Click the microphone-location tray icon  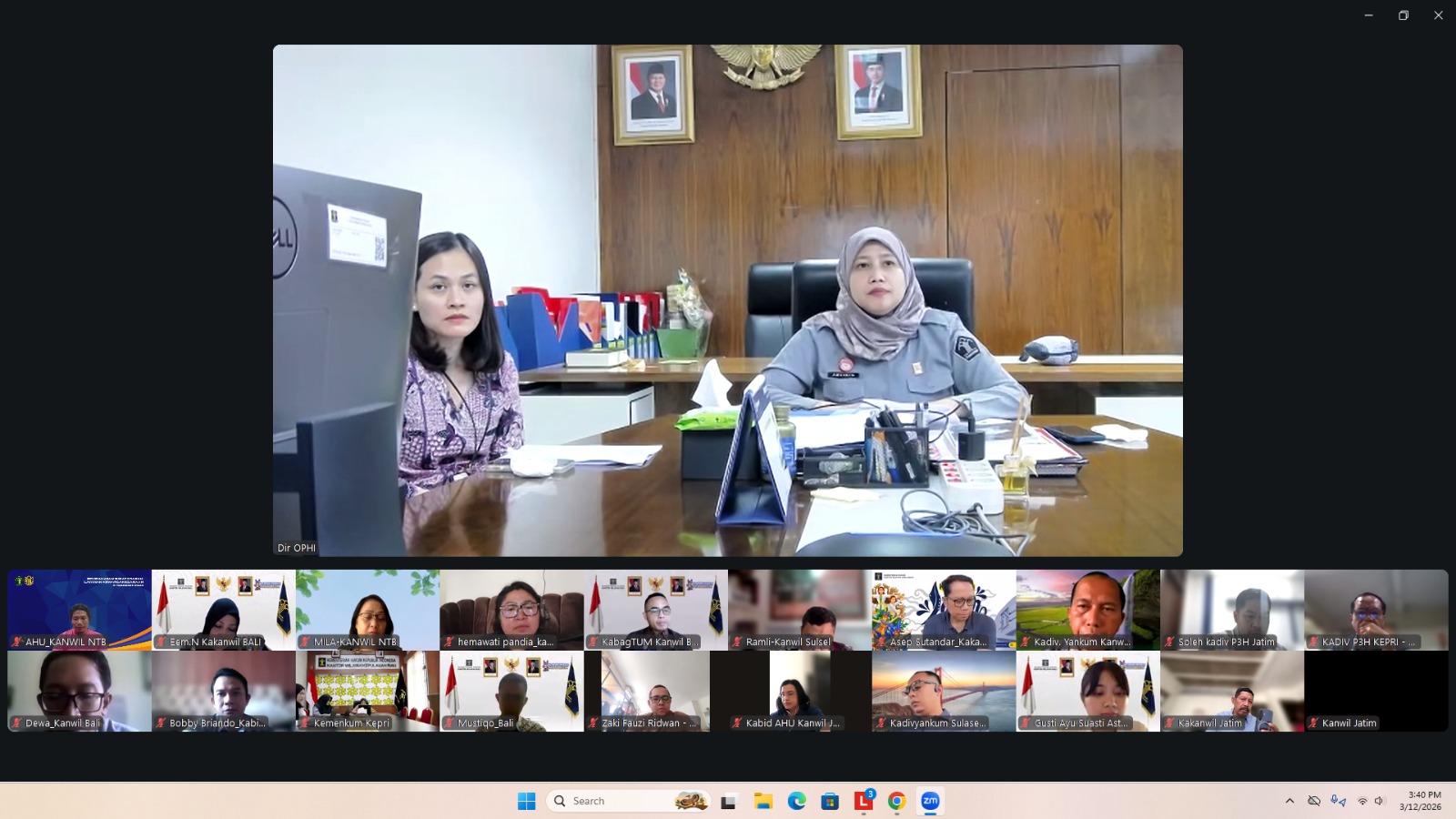pos(1338,801)
